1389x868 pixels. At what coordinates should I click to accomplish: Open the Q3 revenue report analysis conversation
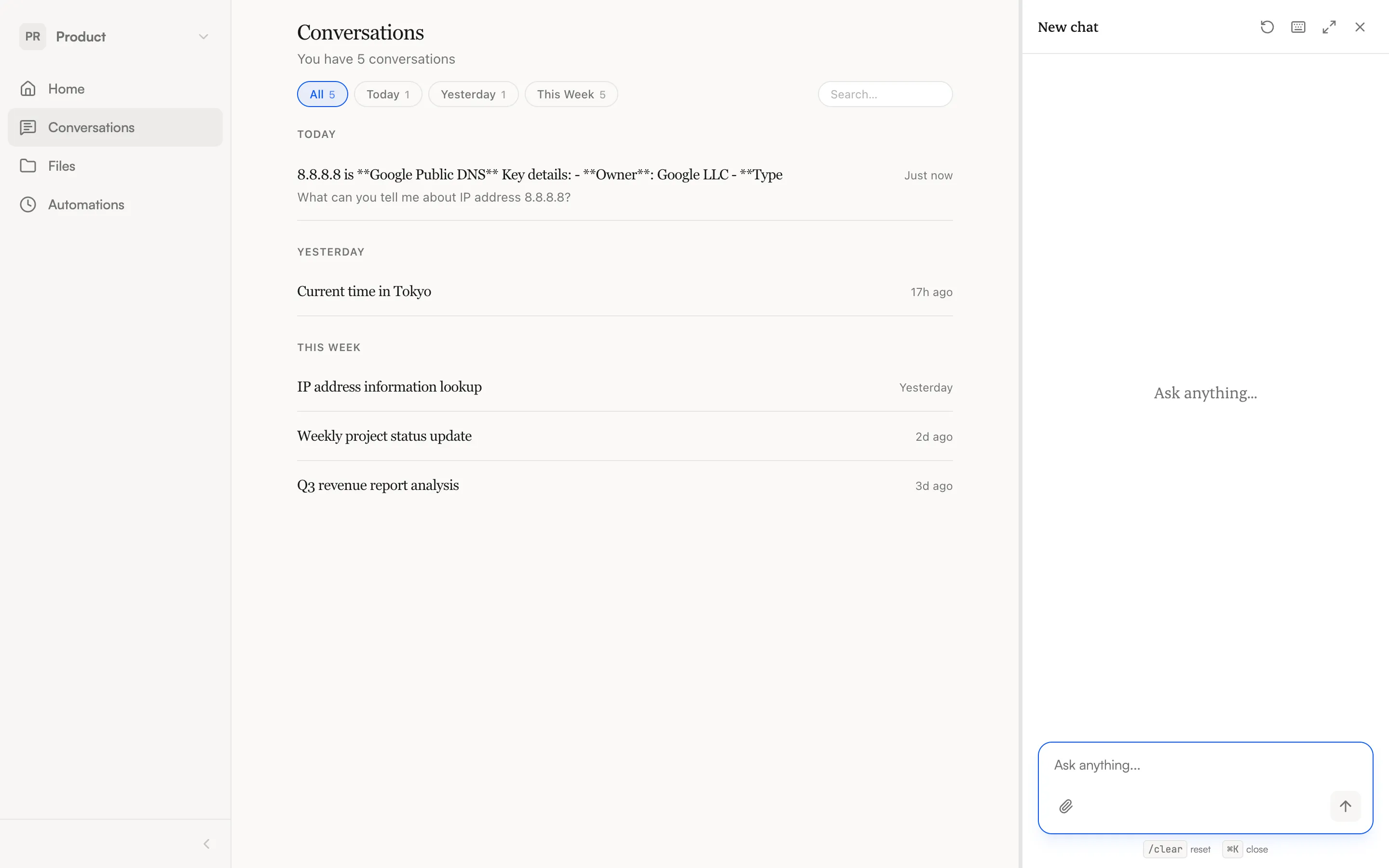pos(378,485)
